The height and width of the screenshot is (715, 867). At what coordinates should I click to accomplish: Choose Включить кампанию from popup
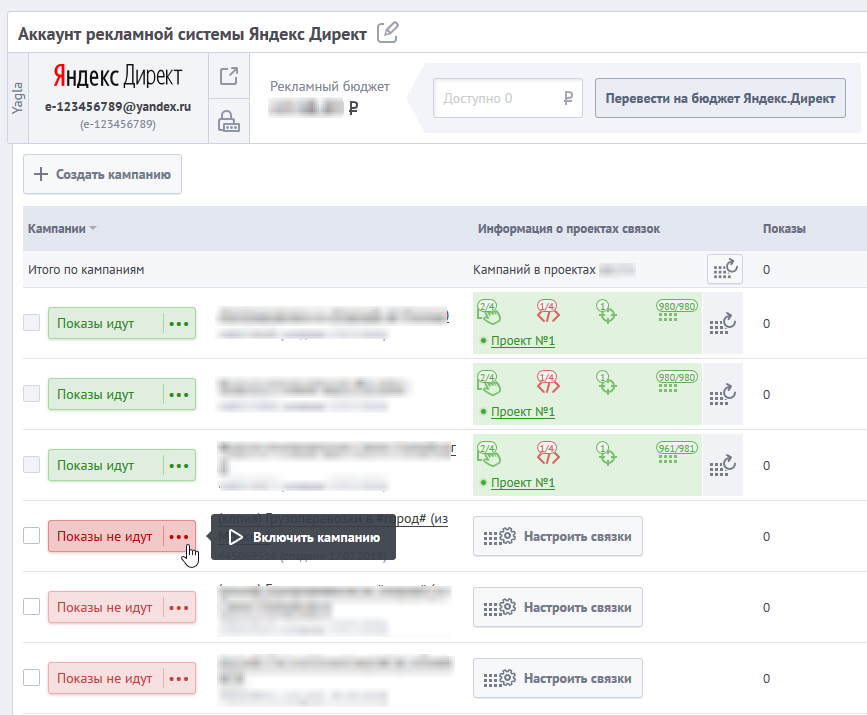pyautogui.click(x=304, y=537)
